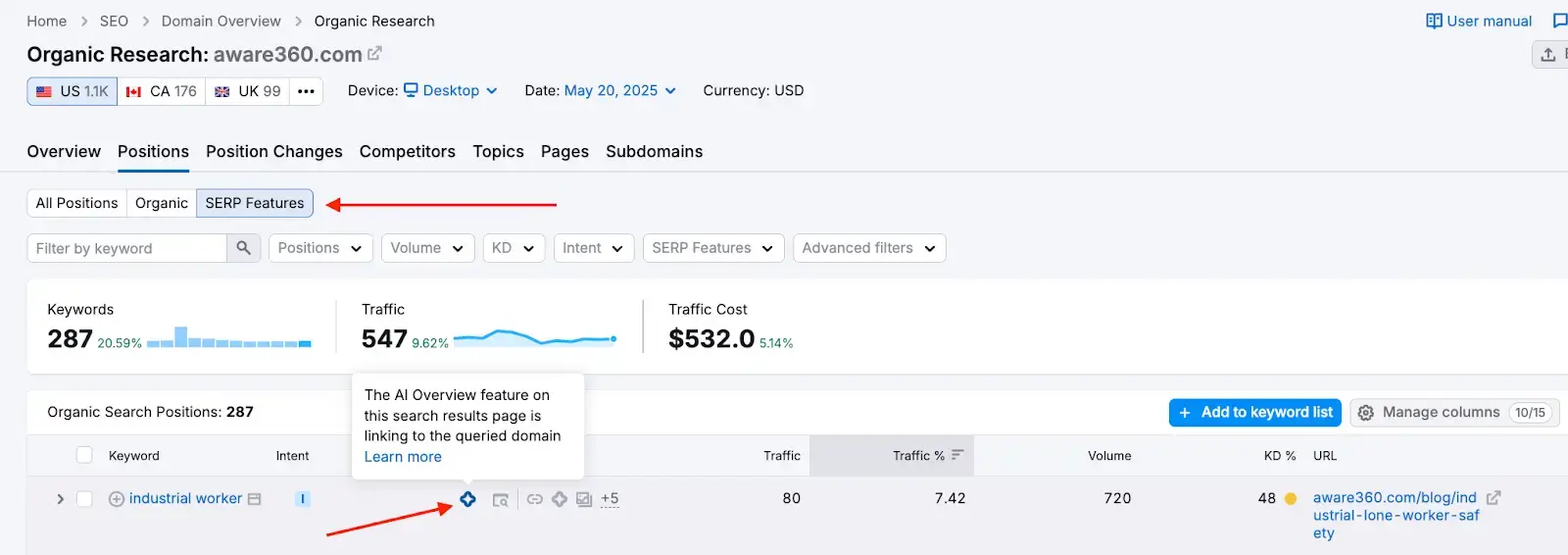Click the image pack SERP feature icon
Screen dimensions: 1568x555
point(584,499)
